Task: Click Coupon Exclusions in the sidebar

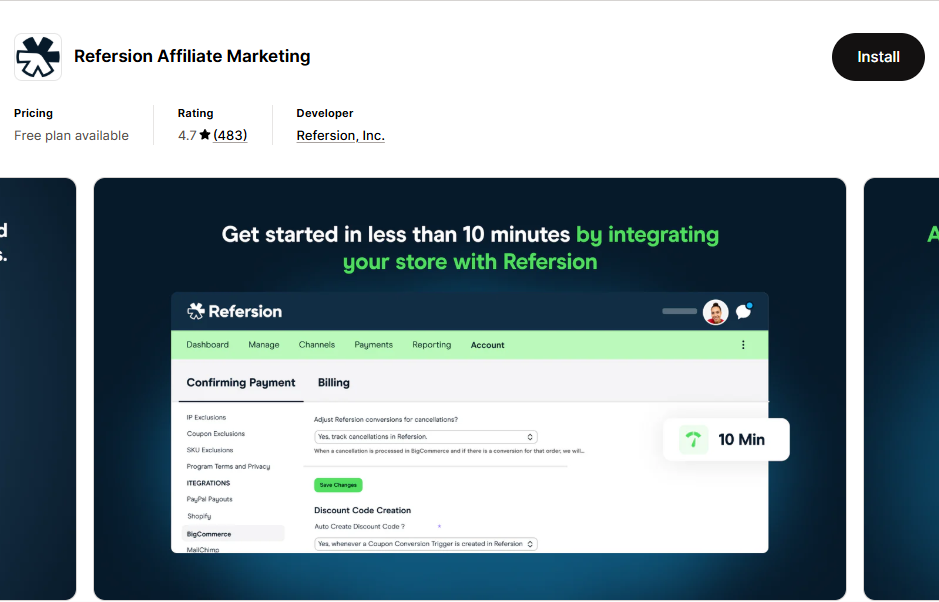Action: (x=216, y=434)
